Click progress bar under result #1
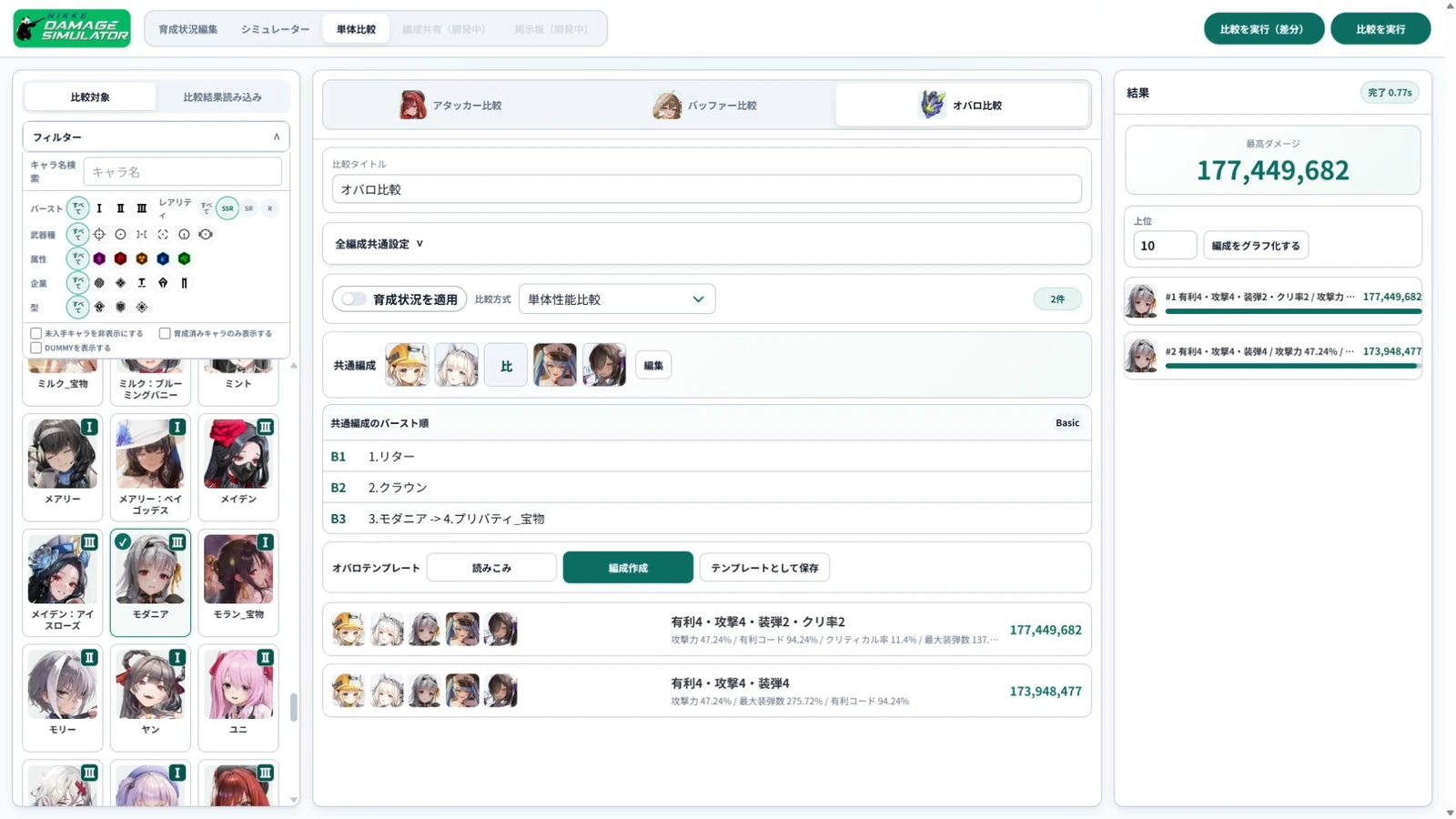 click(x=1293, y=311)
